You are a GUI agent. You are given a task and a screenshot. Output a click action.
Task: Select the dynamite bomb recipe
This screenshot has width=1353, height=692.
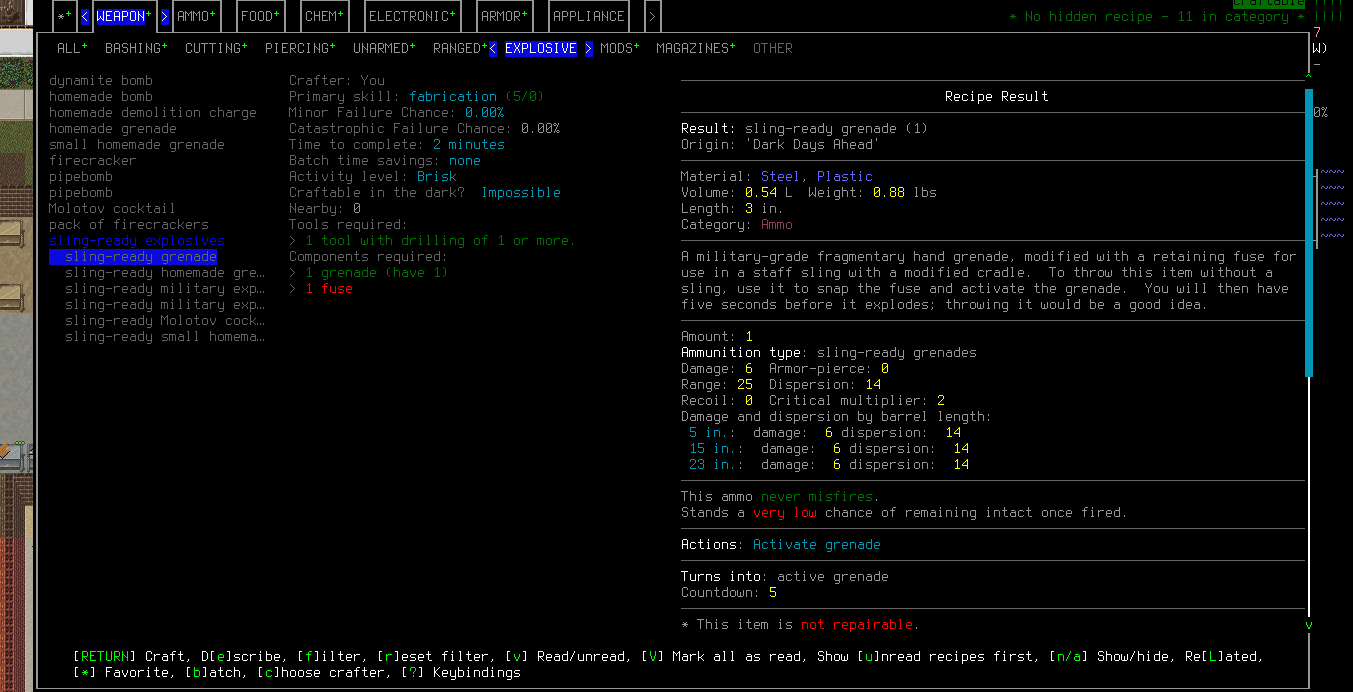[101, 80]
